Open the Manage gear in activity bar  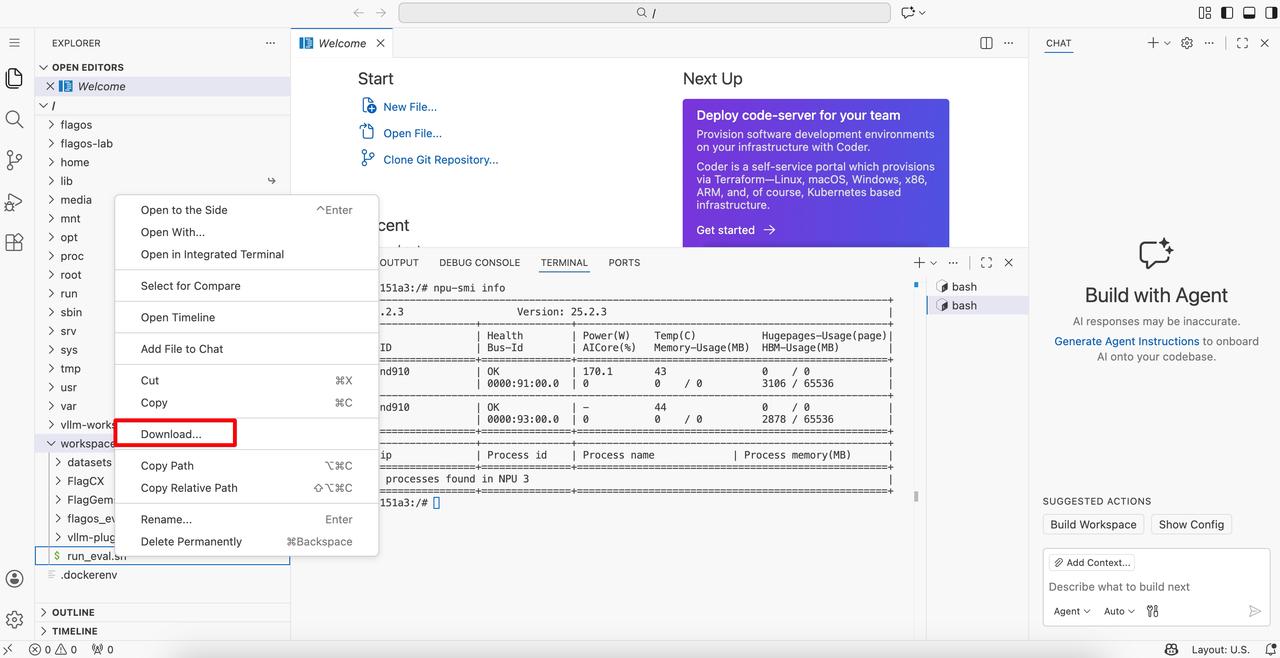point(14,620)
